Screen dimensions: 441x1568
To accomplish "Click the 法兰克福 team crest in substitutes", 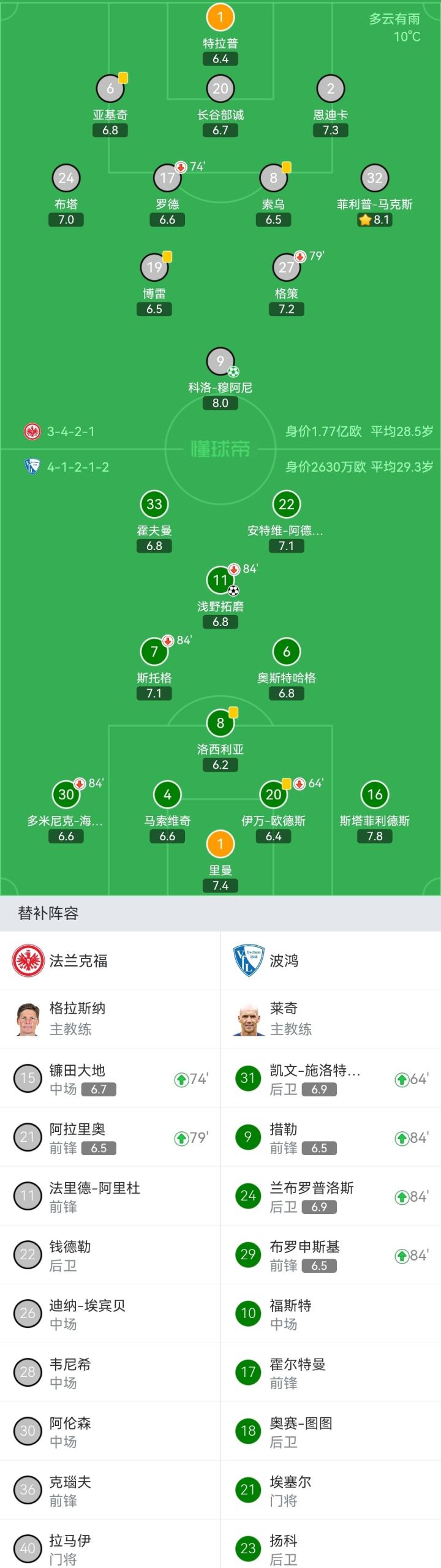I will tap(28, 960).
